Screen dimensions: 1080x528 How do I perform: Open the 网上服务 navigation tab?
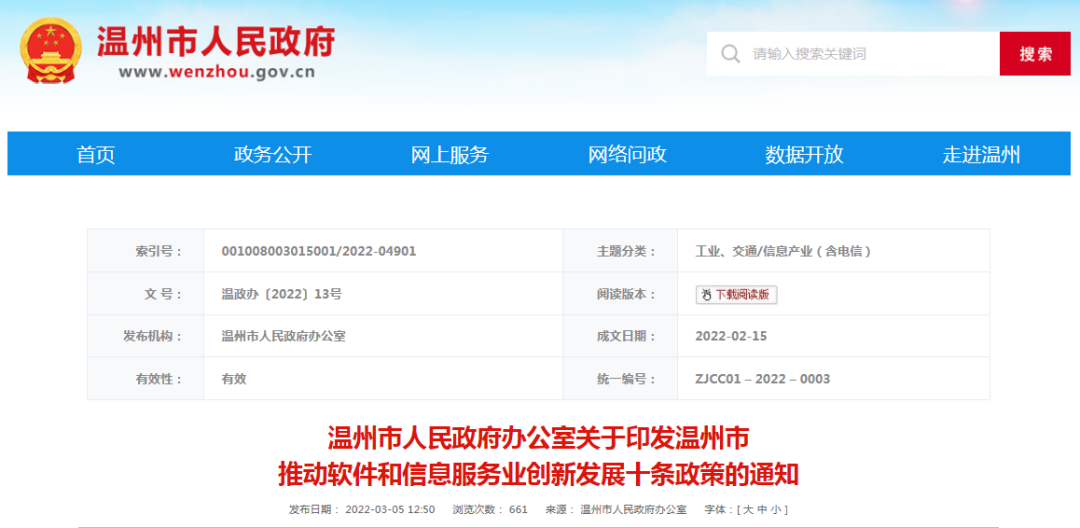click(x=450, y=154)
